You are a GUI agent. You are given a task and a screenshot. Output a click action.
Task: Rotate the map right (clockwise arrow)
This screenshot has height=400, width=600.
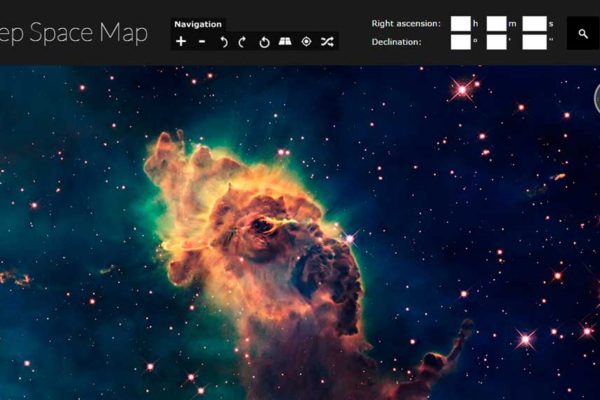click(x=242, y=42)
